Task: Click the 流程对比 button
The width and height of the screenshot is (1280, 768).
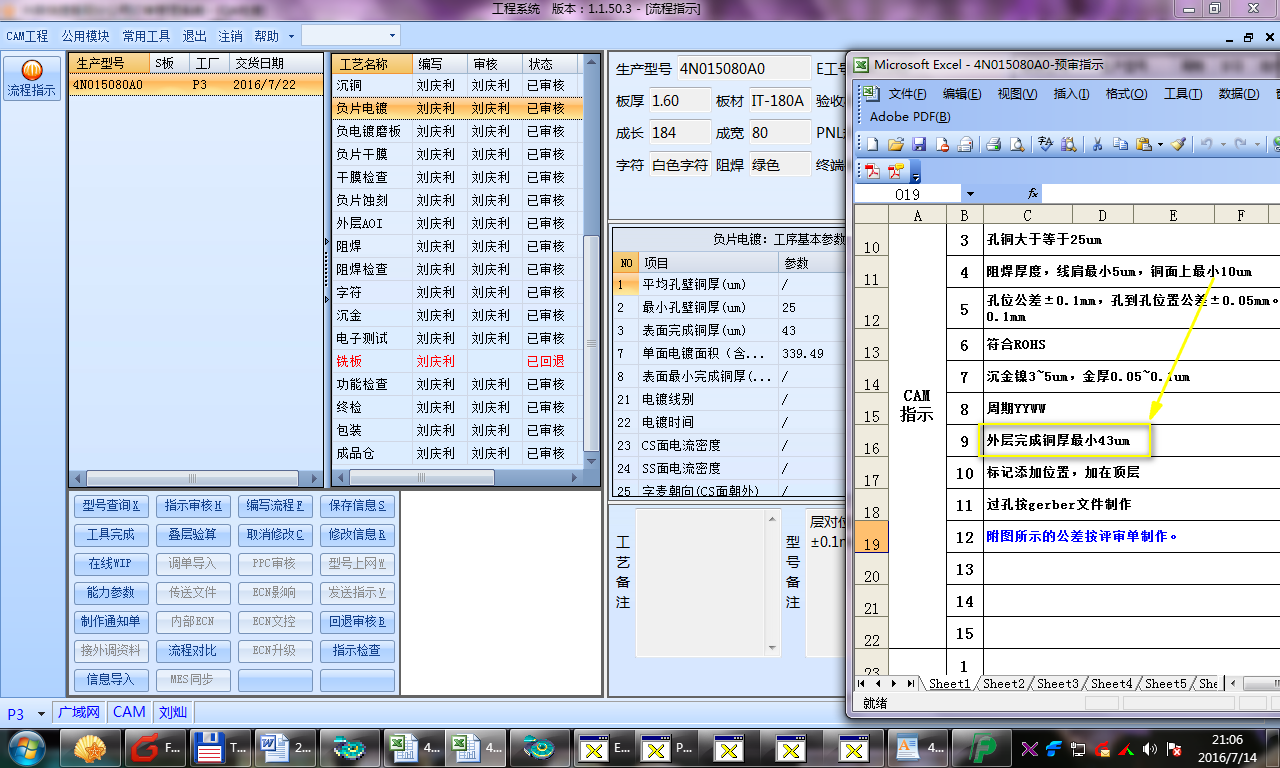Action: point(193,651)
